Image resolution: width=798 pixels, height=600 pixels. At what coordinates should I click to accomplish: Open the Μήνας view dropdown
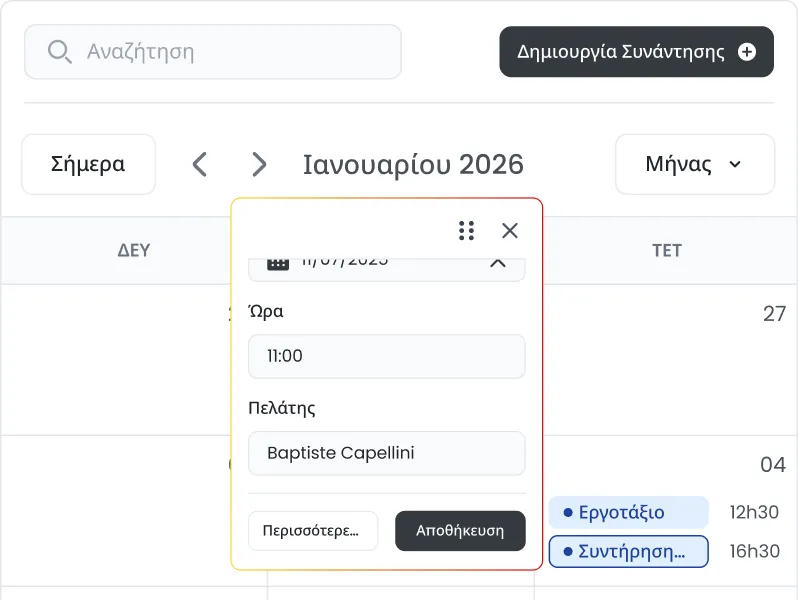tap(695, 164)
